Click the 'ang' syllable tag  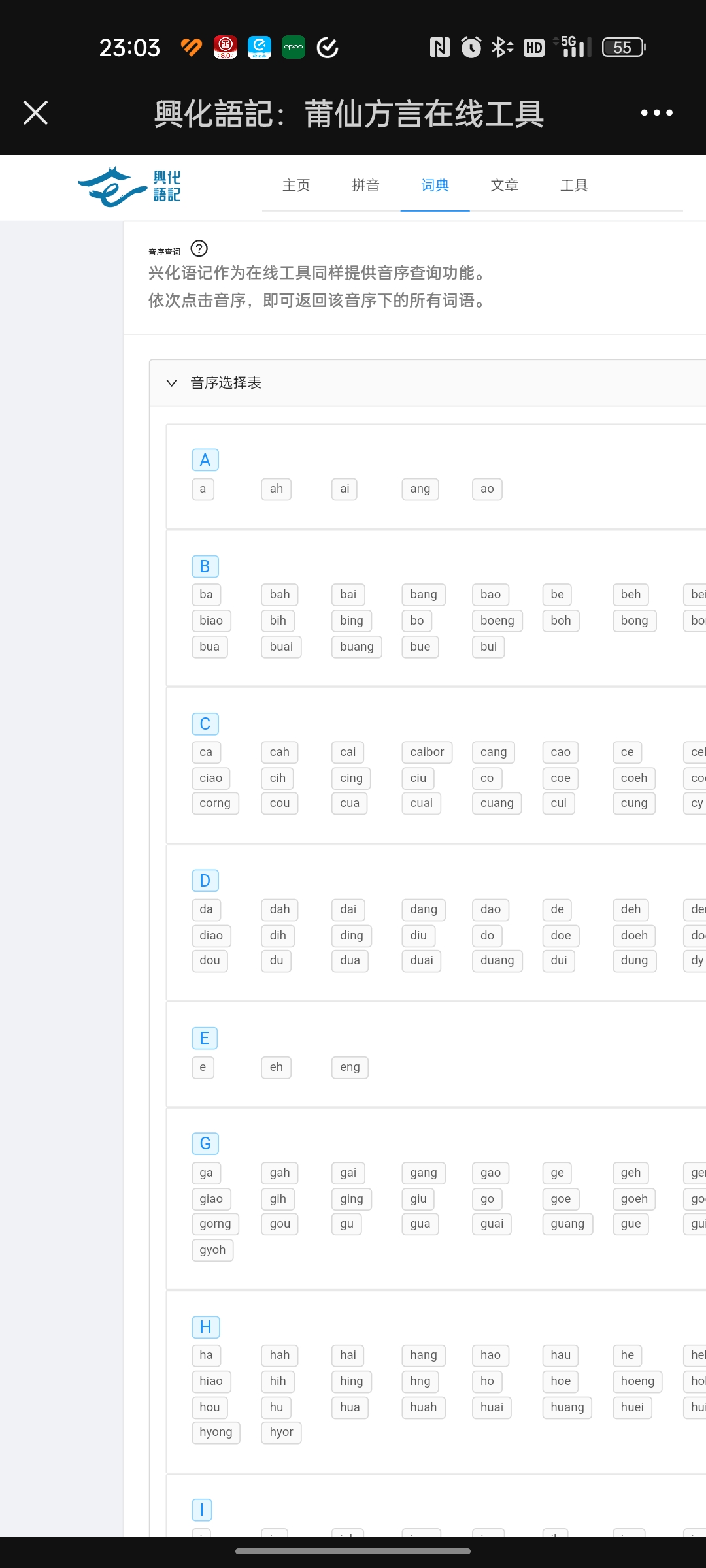[x=420, y=489]
